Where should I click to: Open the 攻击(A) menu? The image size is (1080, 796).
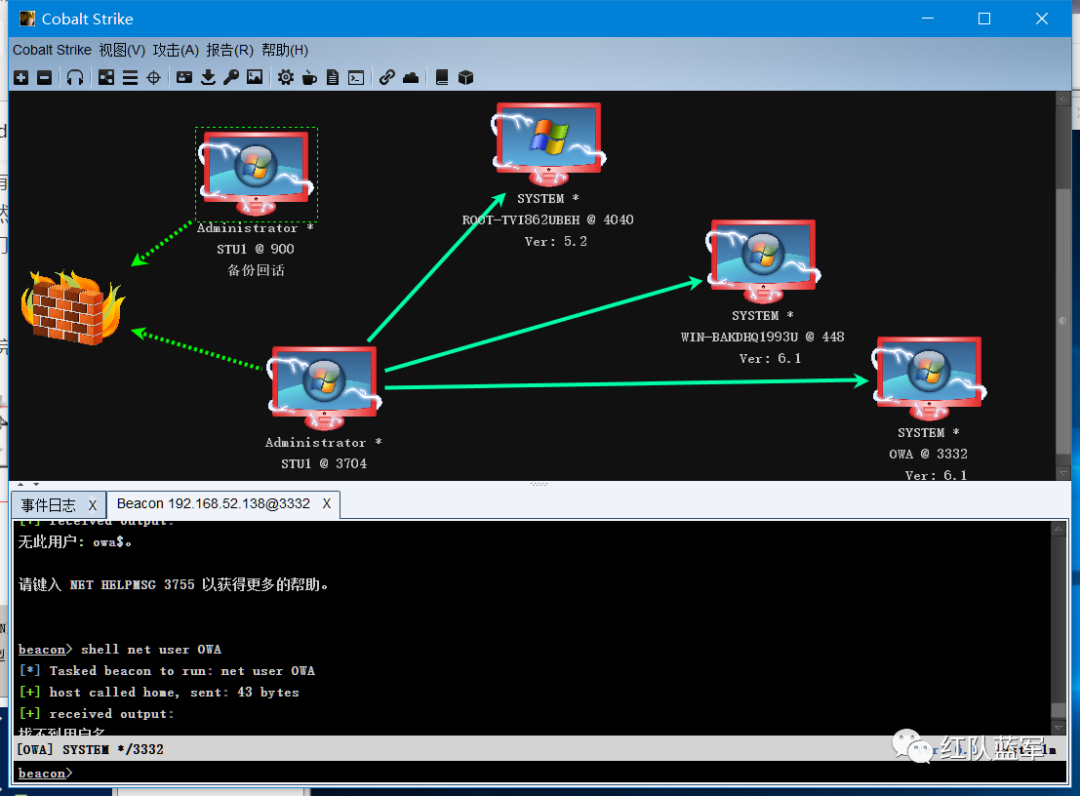[176, 50]
